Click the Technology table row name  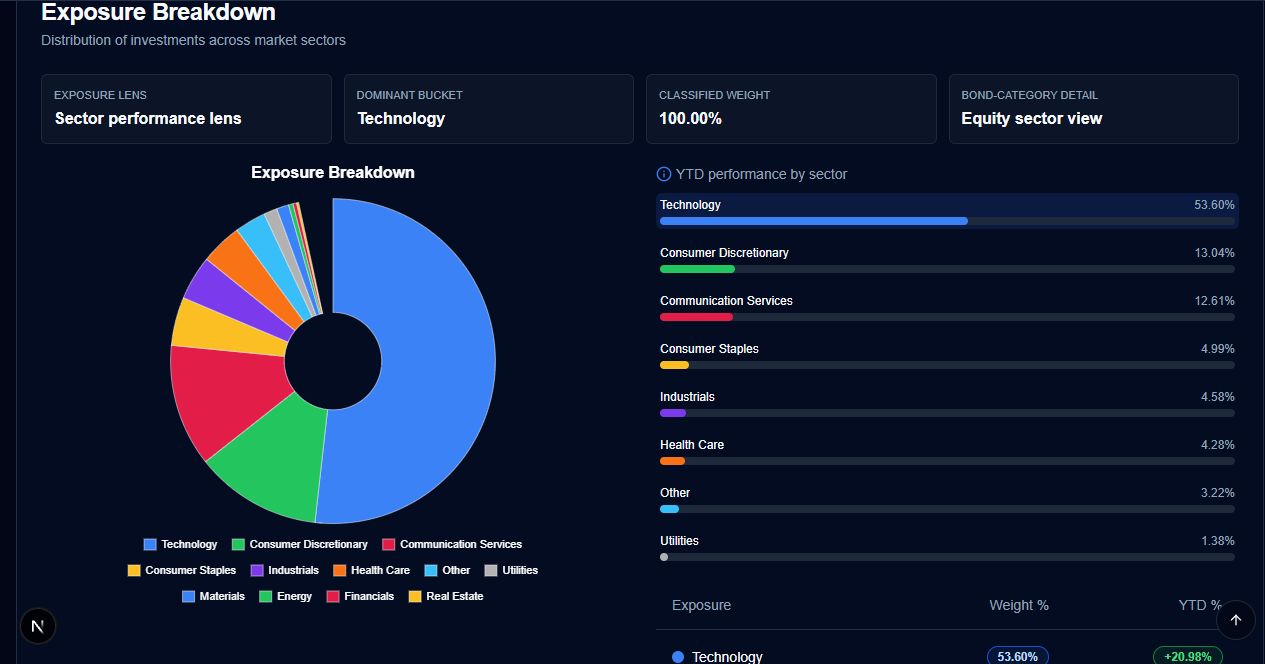tap(727, 657)
